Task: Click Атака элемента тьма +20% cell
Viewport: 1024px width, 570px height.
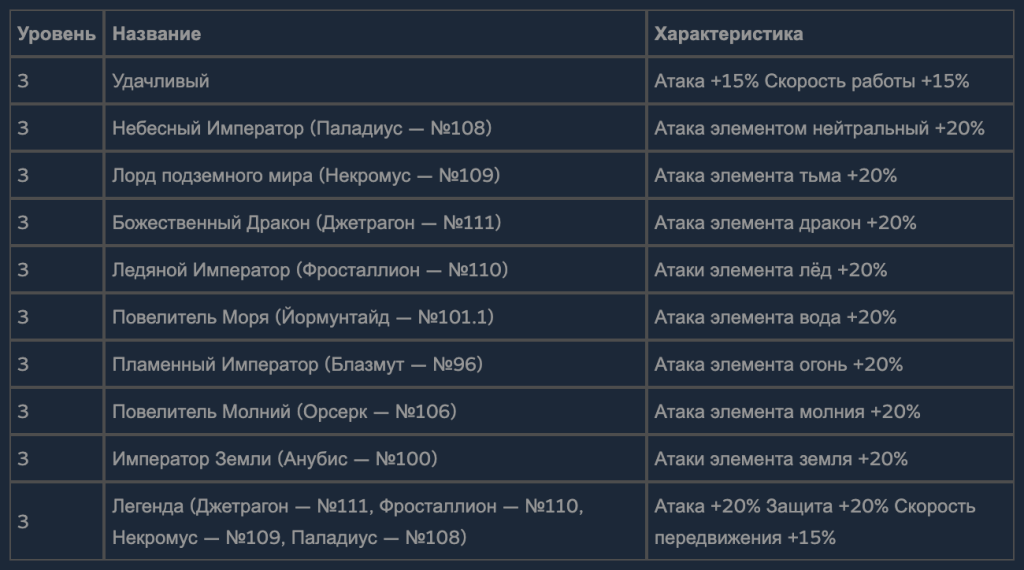Action: [x=830, y=175]
